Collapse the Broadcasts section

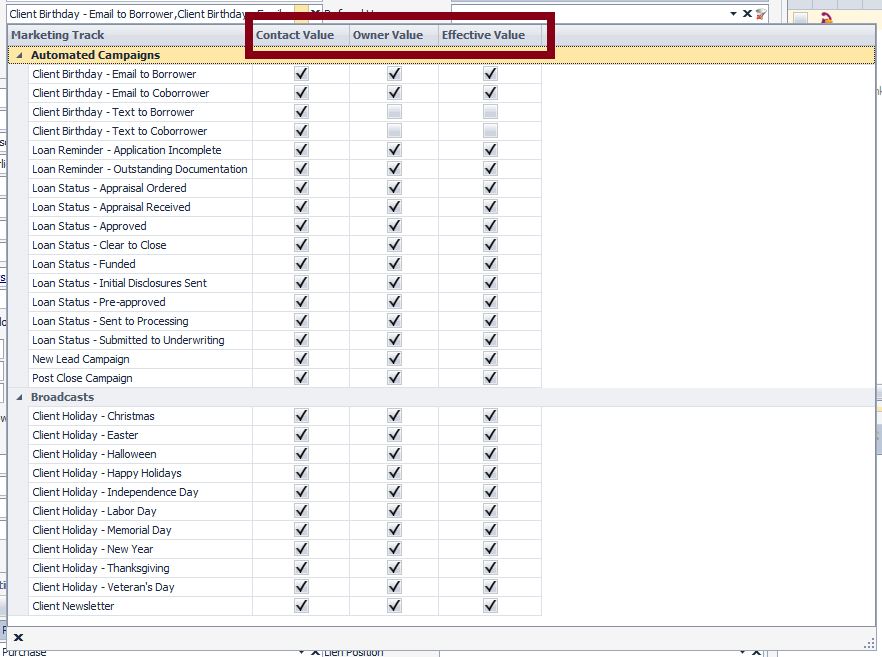[18, 397]
